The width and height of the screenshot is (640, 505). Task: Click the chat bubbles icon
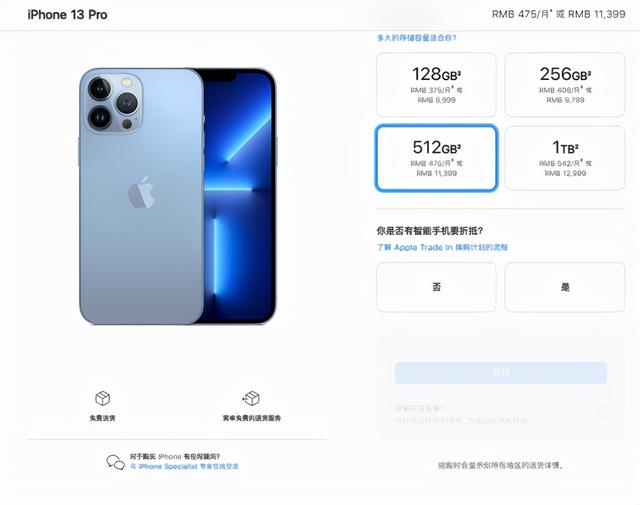point(116,462)
